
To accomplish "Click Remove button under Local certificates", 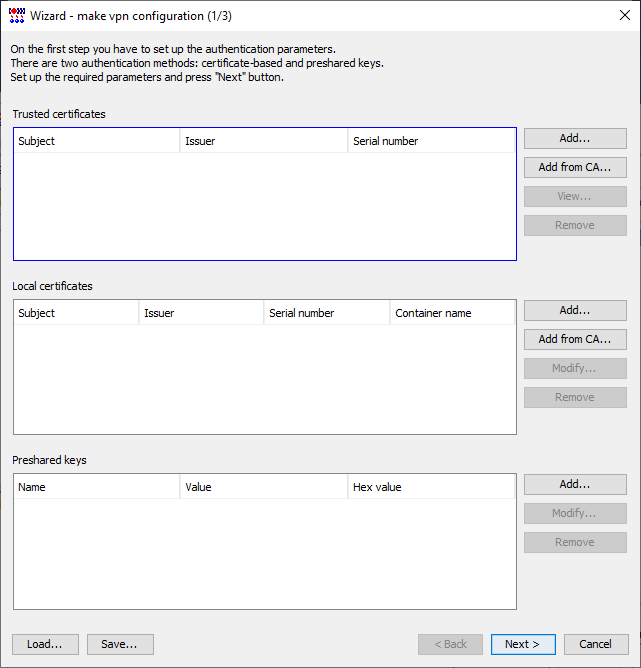I will click(575, 397).
